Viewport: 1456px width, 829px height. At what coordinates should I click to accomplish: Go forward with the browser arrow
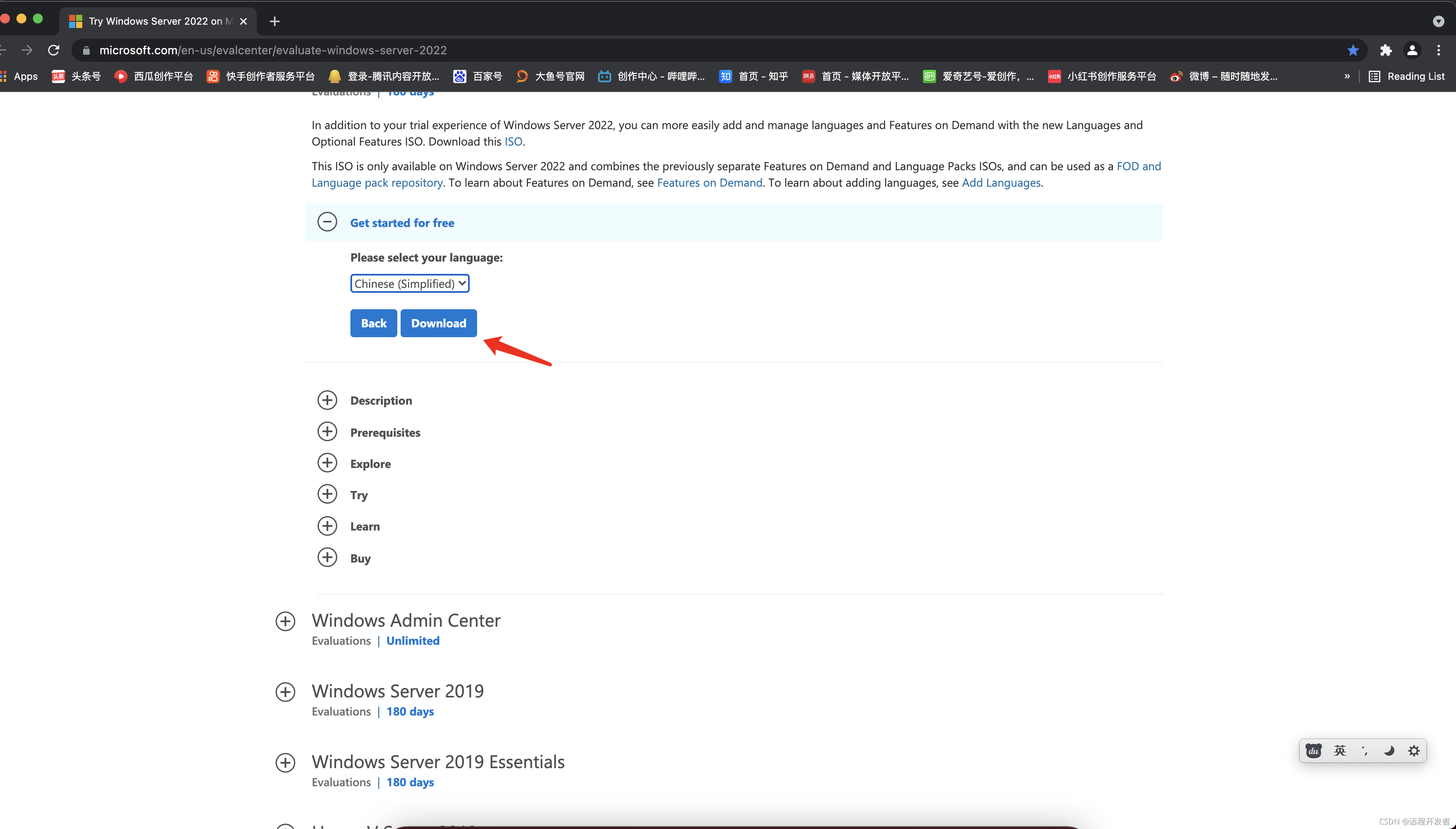27,50
